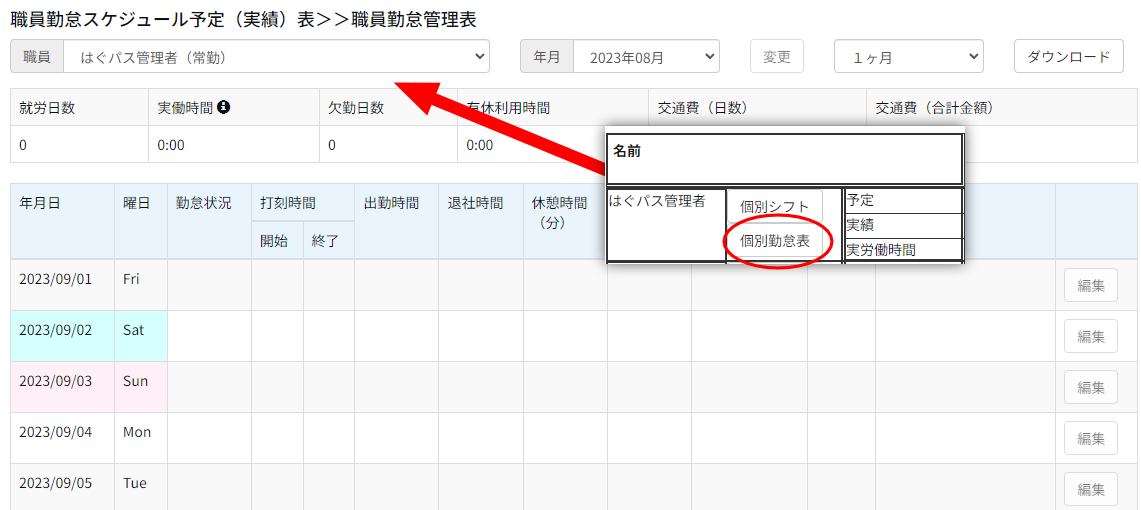Open the 1ヶ月 period dropdown
Viewport: 1141px width, 510px height.
pos(908,57)
